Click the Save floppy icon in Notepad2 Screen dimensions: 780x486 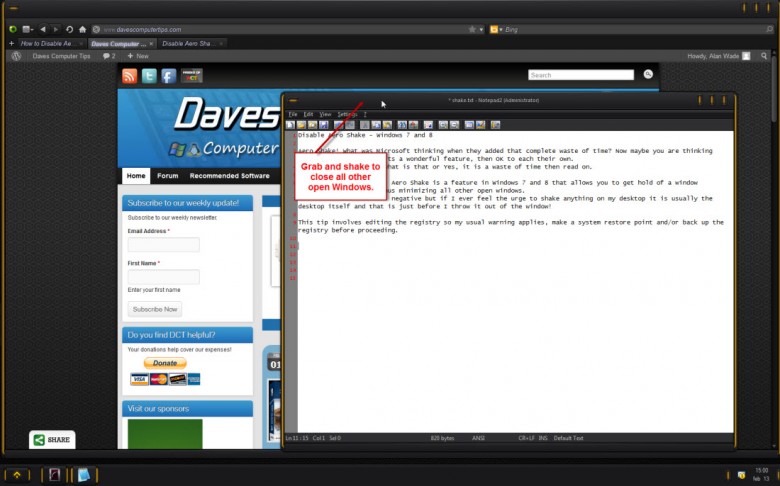324,125
